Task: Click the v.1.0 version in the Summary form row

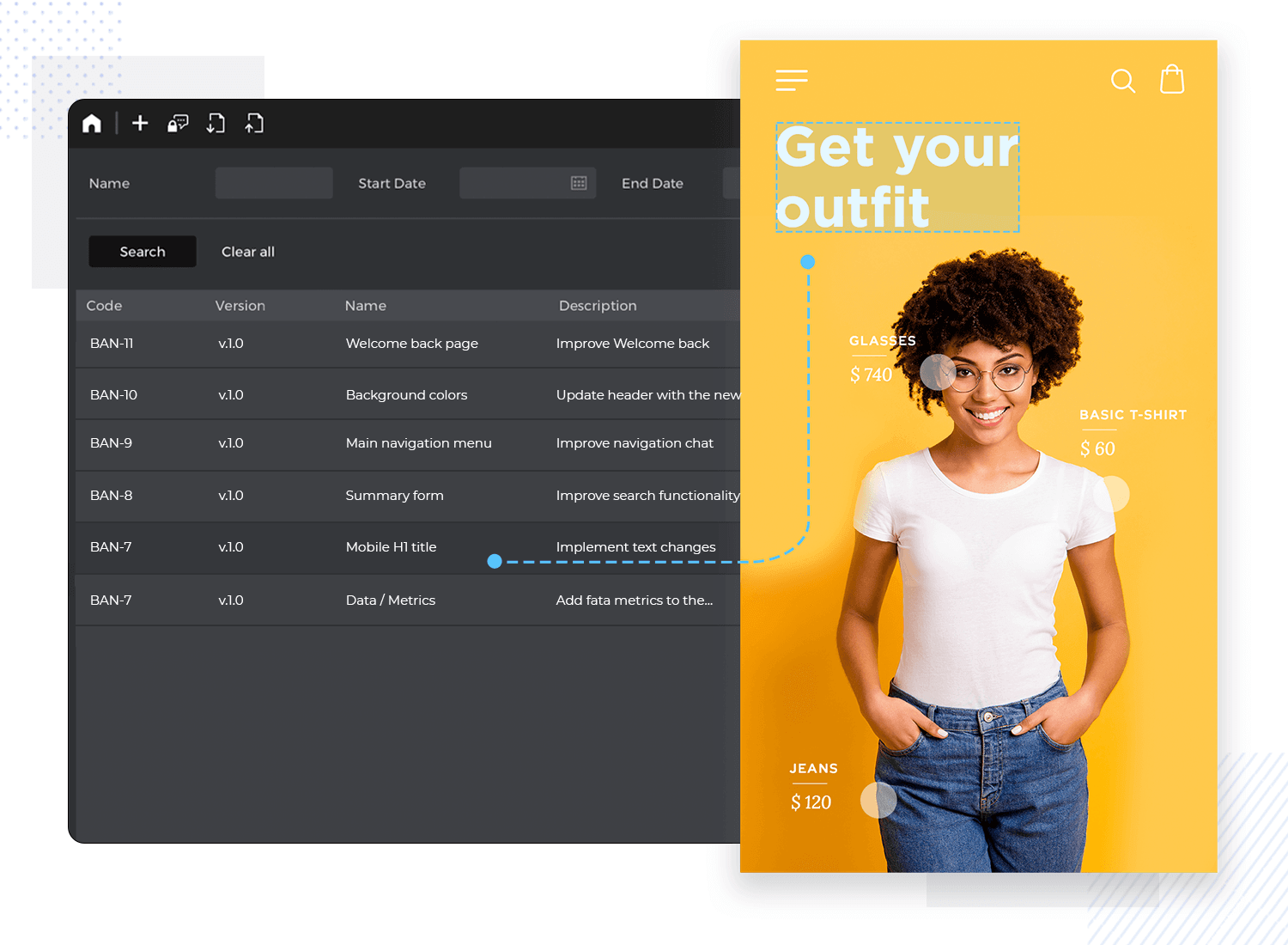Action: 231,496
